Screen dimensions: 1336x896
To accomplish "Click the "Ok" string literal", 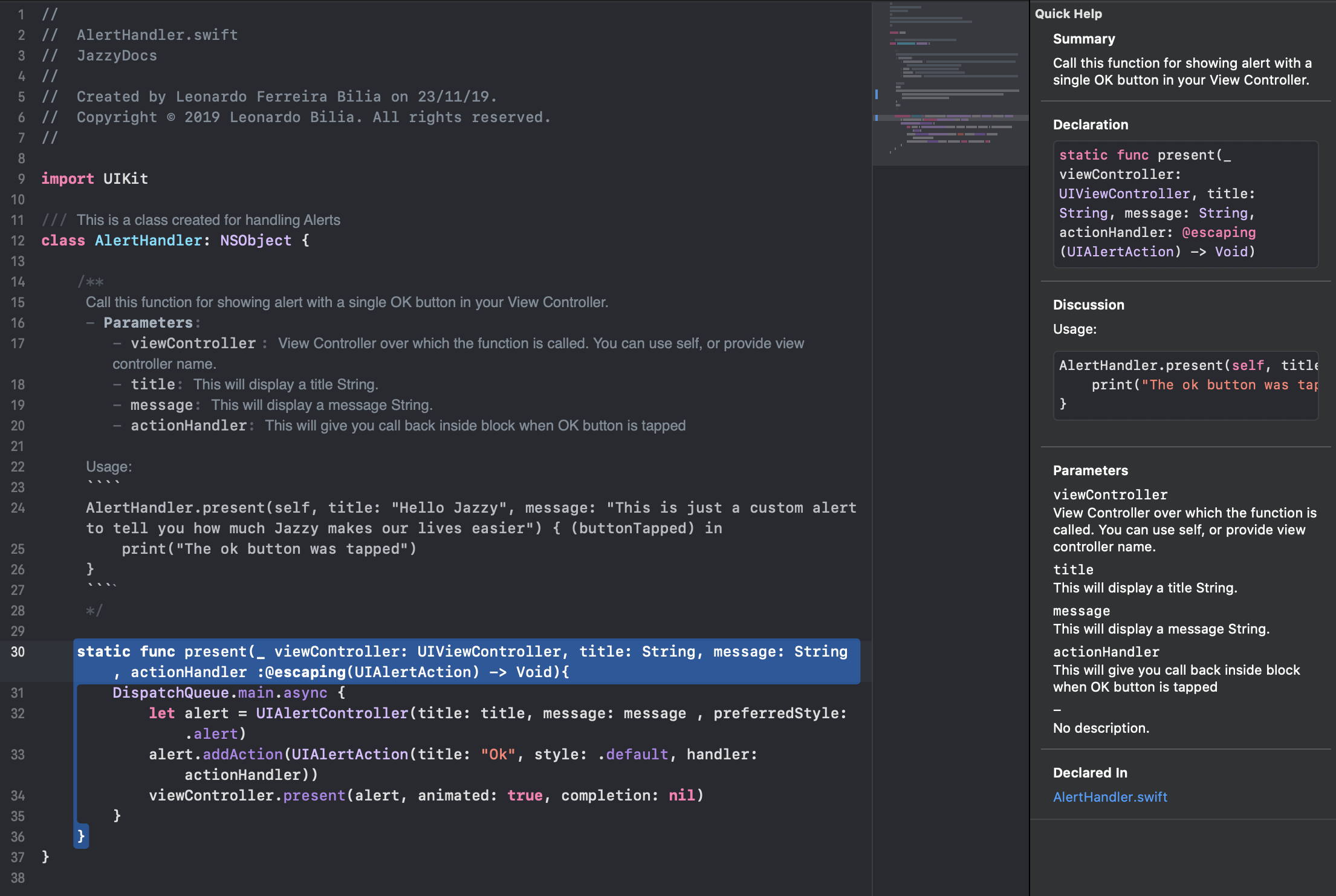I will 498,755.
